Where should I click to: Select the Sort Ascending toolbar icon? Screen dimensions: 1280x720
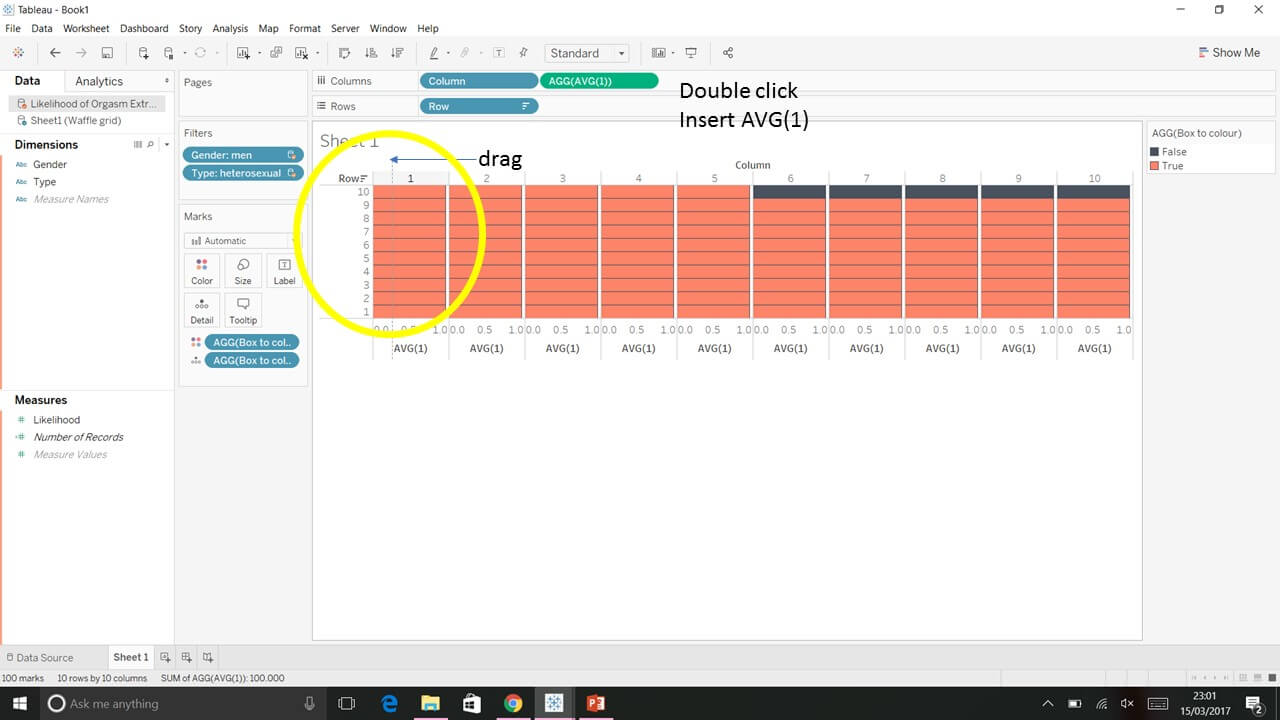tap(370, 53)
